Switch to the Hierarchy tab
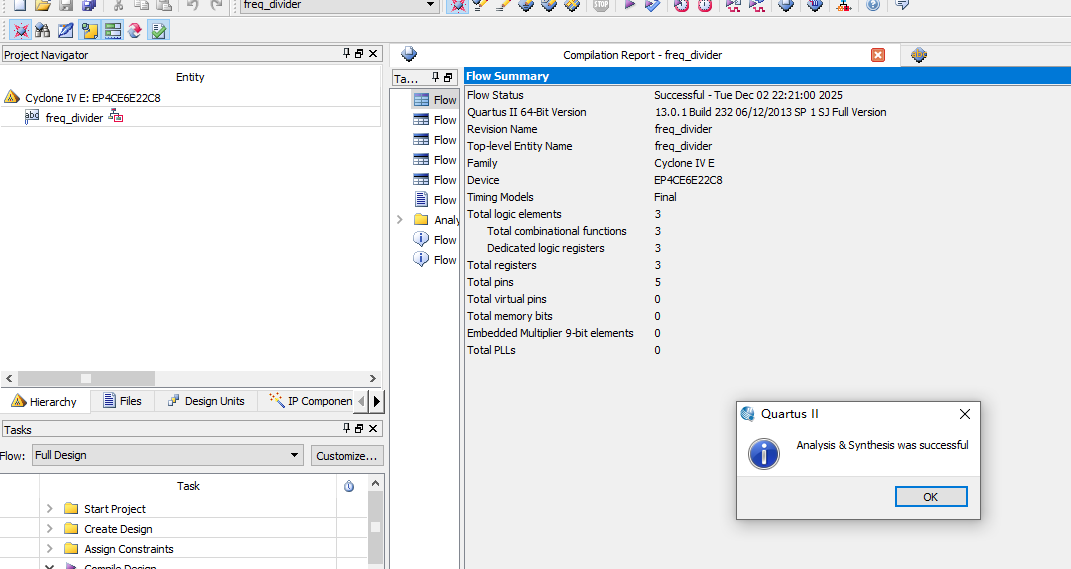This screenshot has height=569, width=1071. [45, 401]
